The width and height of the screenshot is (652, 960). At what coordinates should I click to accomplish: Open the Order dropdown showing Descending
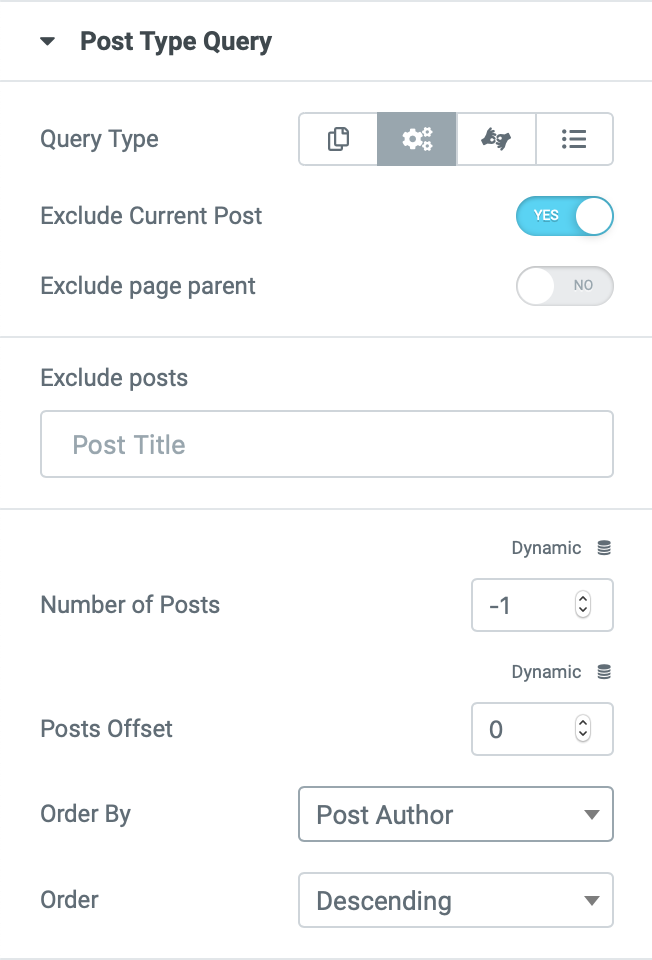(455, 901)
